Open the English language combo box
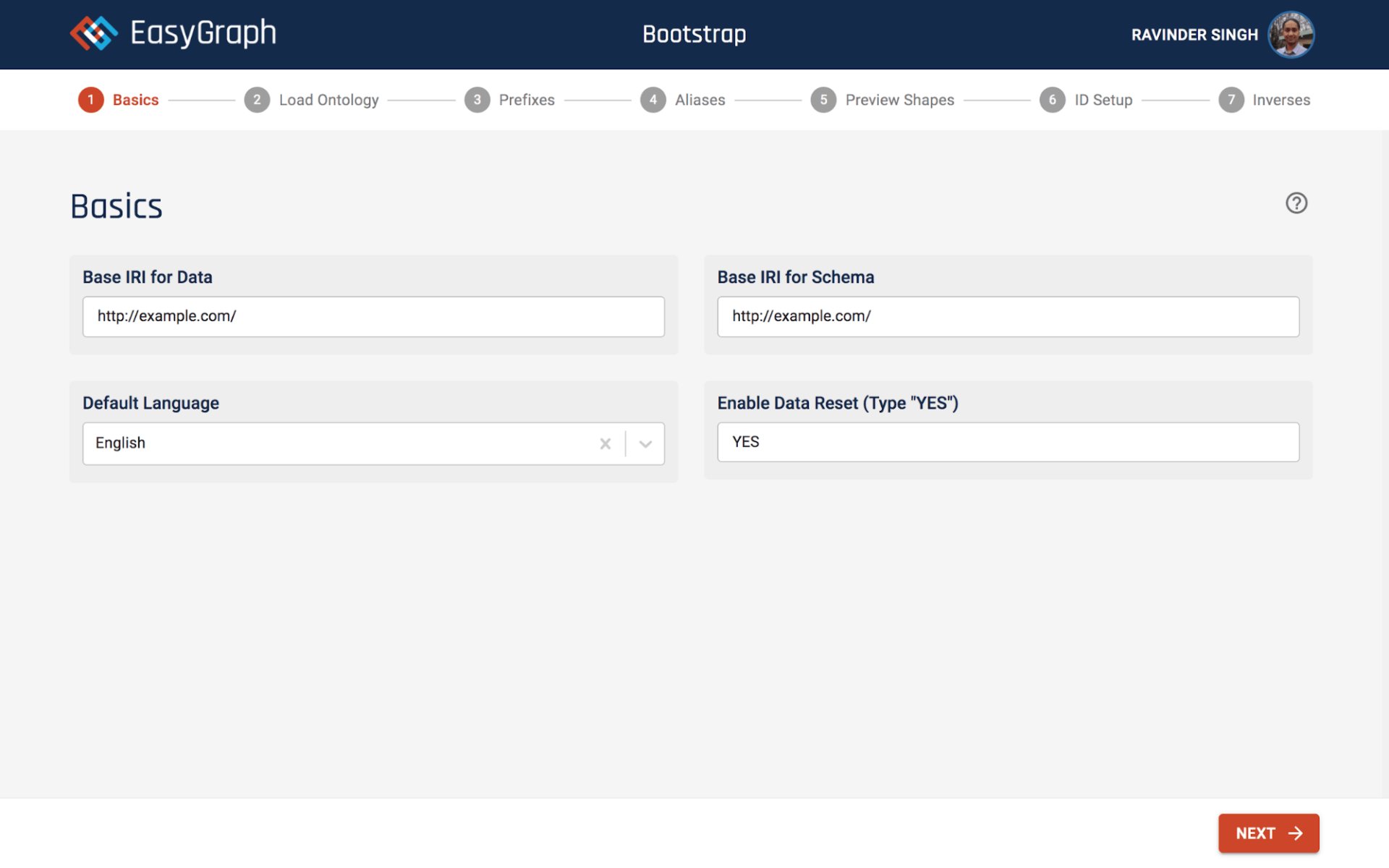The image size is (1389, 868). click(x=340, y=443)
